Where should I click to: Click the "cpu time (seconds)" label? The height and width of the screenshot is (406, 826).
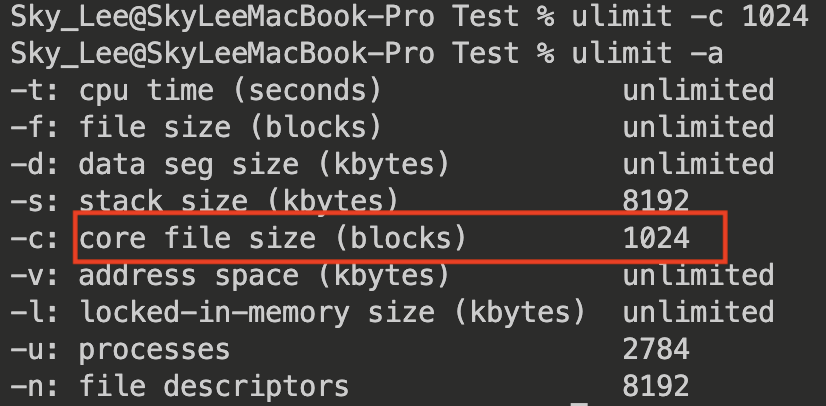tap(230, 91)
